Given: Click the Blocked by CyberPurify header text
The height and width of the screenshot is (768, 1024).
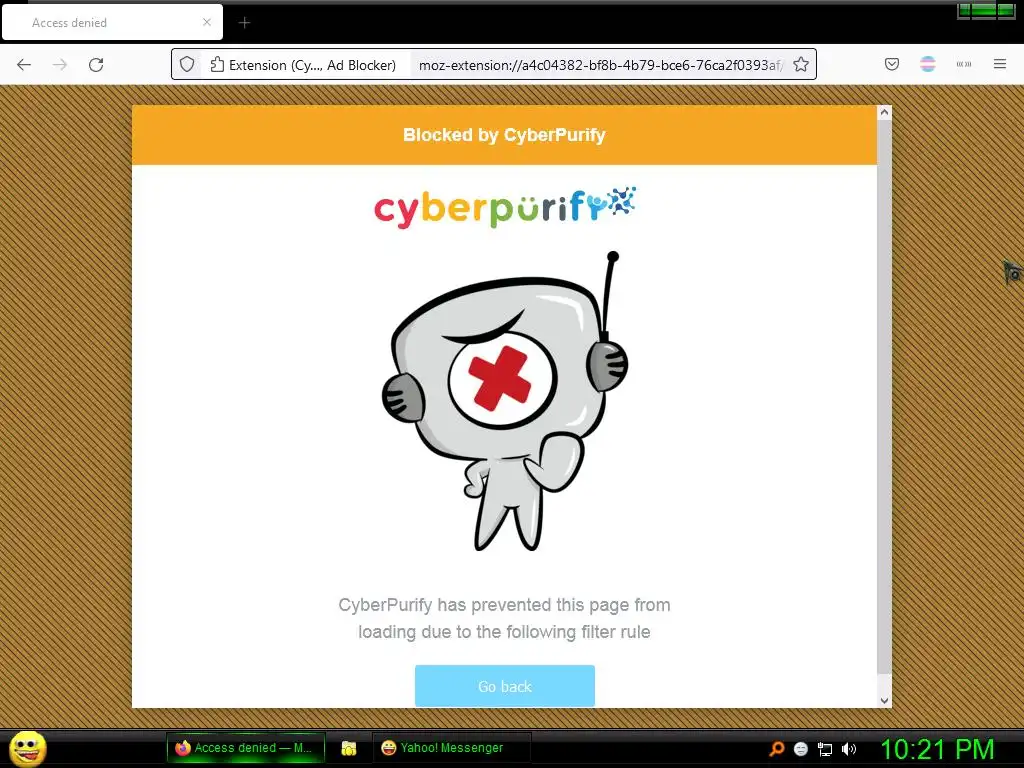Looking at the screenshot, I should [x=504, y=135].
